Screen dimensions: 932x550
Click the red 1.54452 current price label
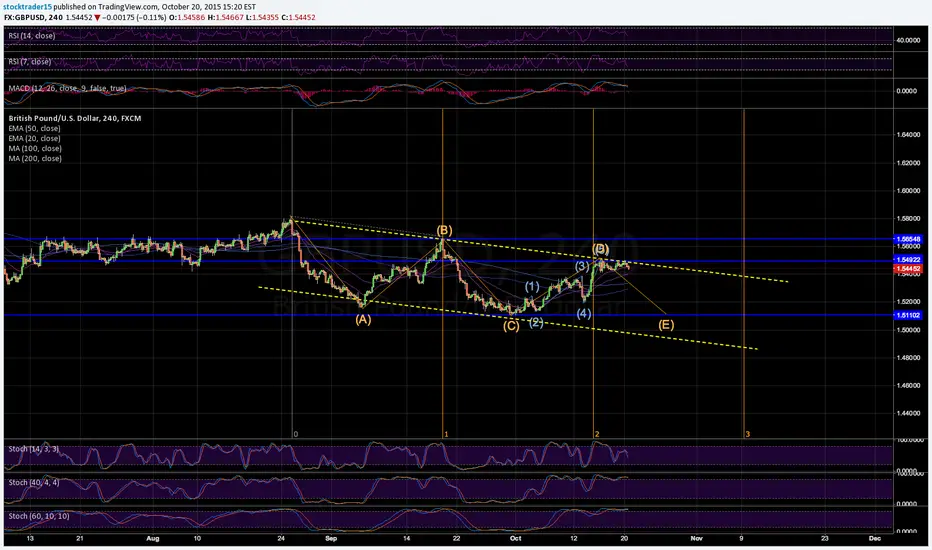pyautogui.click(x=908, y=269)
